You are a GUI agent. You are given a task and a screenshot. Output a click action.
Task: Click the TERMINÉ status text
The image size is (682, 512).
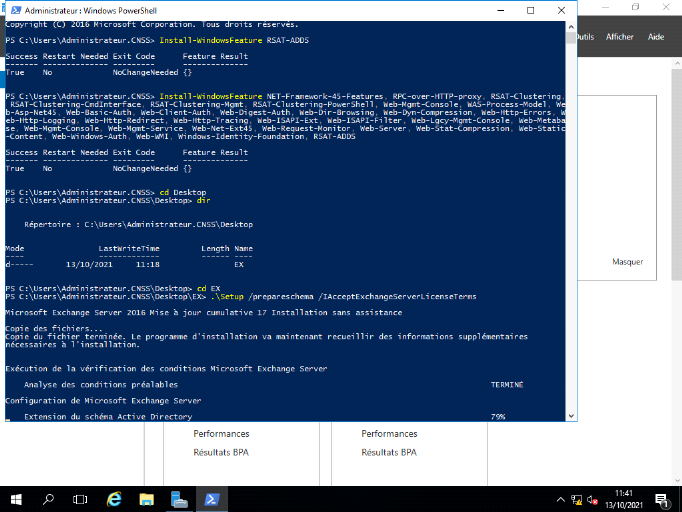[507, 385]
